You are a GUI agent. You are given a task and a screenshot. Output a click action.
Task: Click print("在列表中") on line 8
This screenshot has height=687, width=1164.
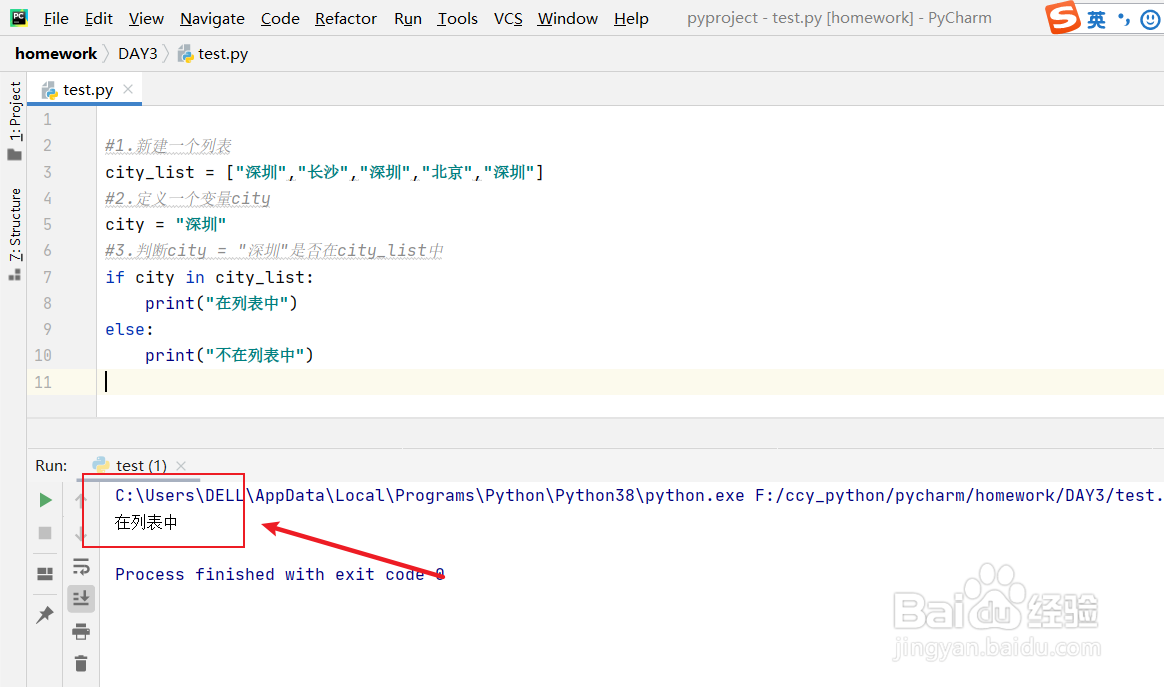click(x=221, y=303)
